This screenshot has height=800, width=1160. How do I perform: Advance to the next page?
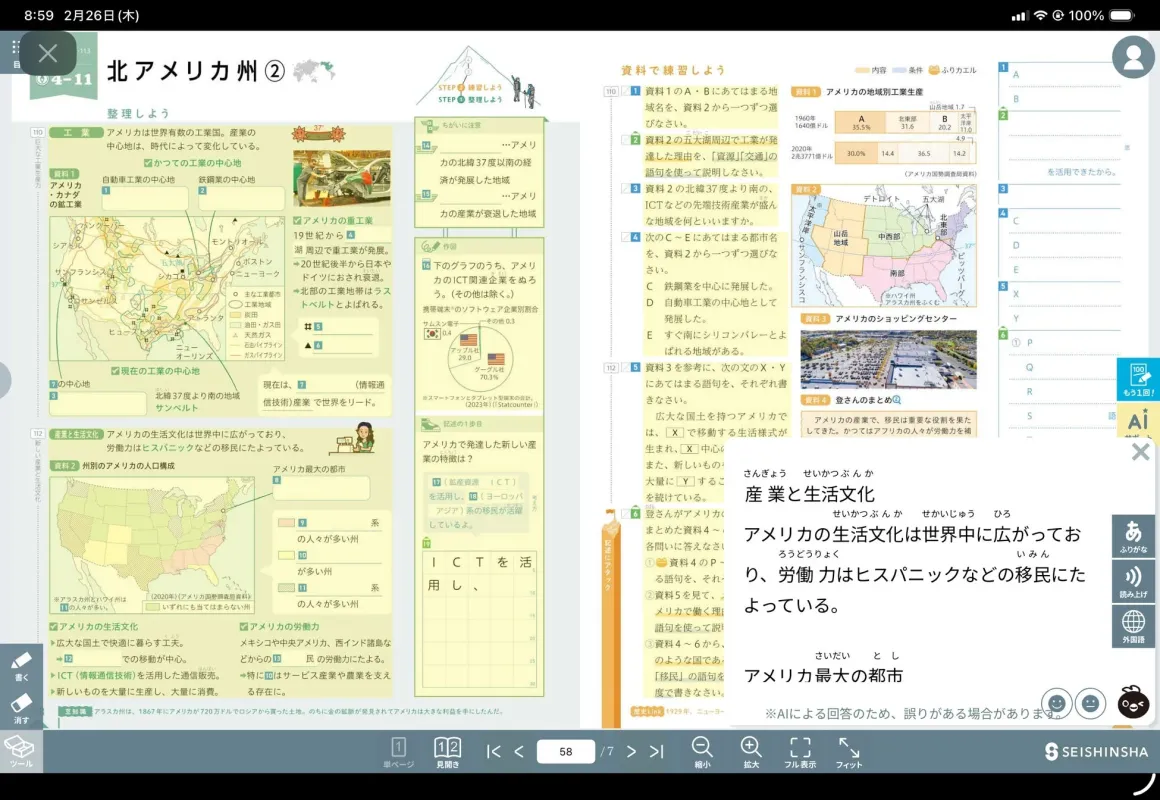click(631, 750)
